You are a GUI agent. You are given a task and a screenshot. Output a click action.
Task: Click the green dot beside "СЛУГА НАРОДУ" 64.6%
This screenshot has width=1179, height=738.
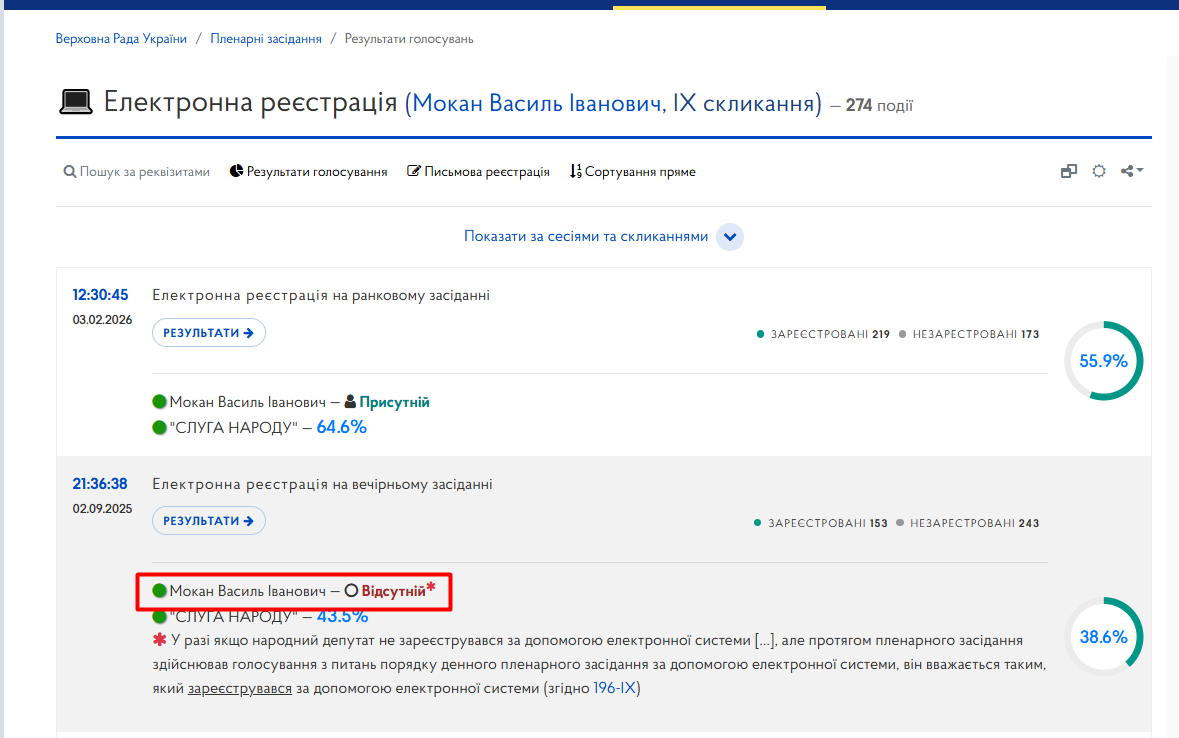(x=159, y=427)
